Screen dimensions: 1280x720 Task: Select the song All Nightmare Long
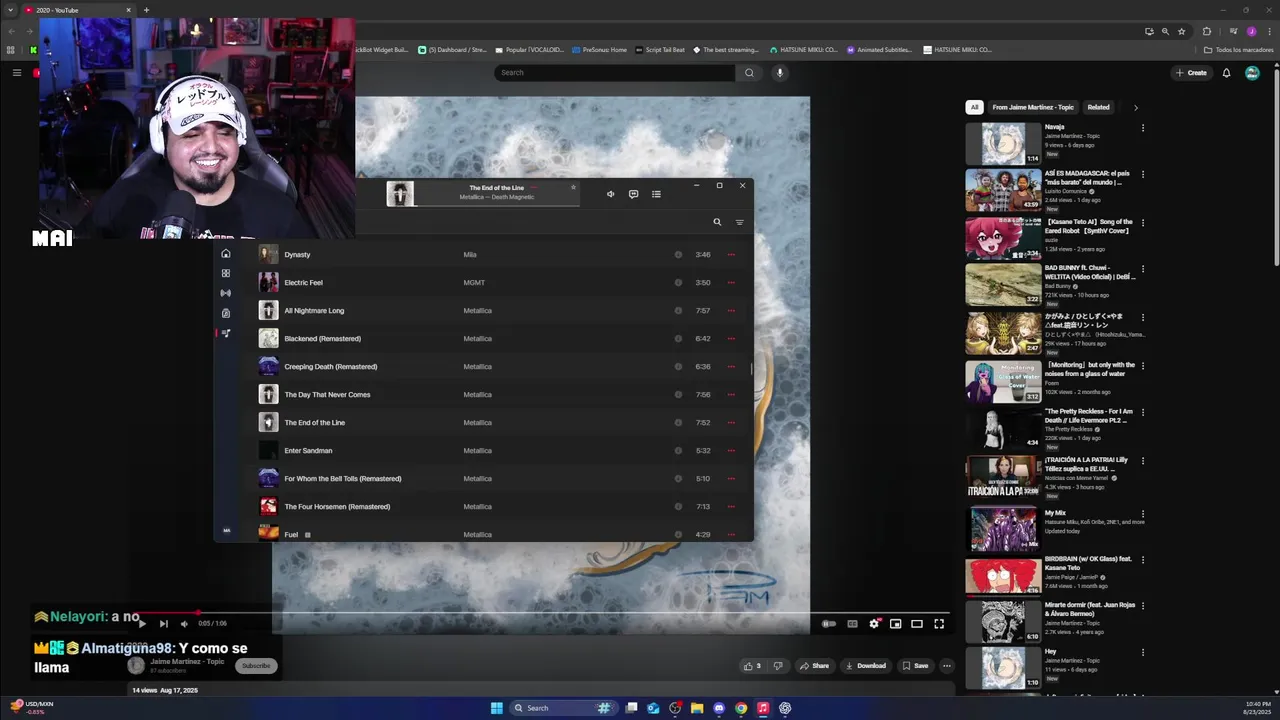click(x=314, y=311)
